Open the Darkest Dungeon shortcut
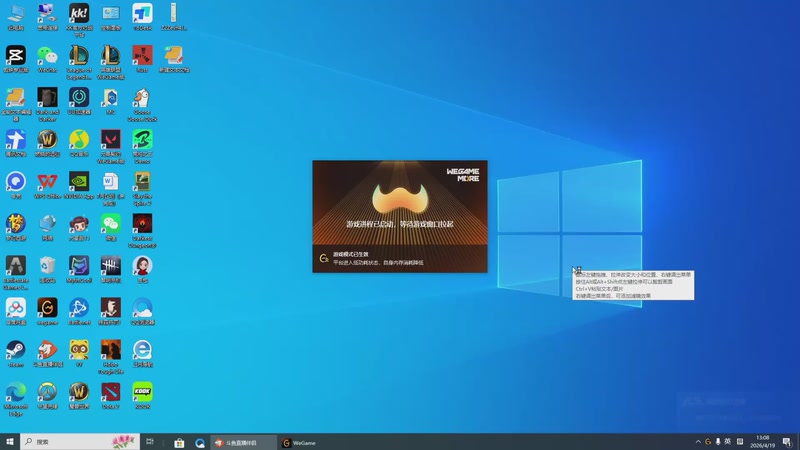The image size is (800, 450). 142,231
